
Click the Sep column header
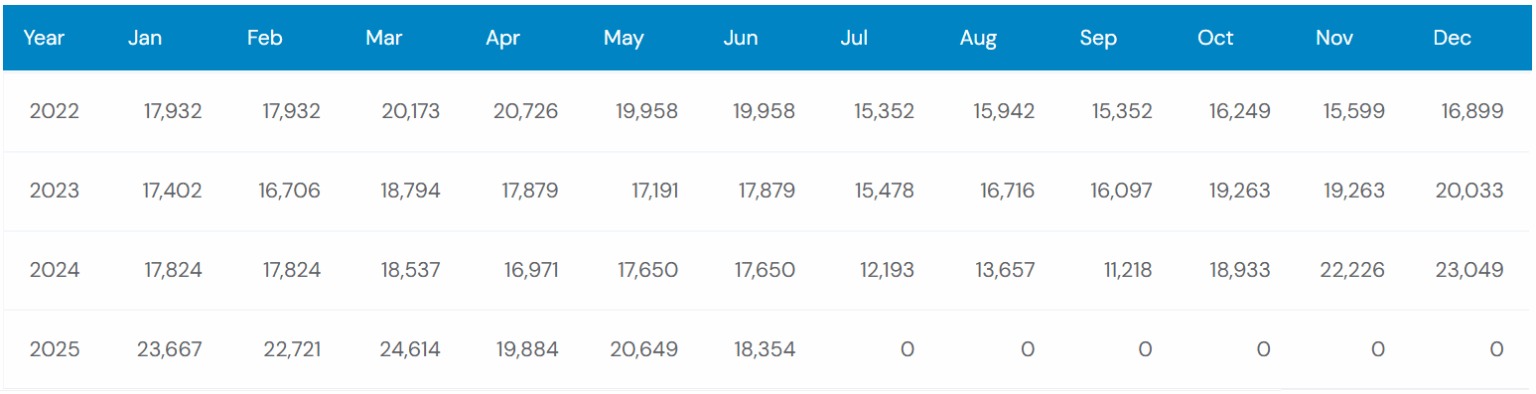[1098, 39]
